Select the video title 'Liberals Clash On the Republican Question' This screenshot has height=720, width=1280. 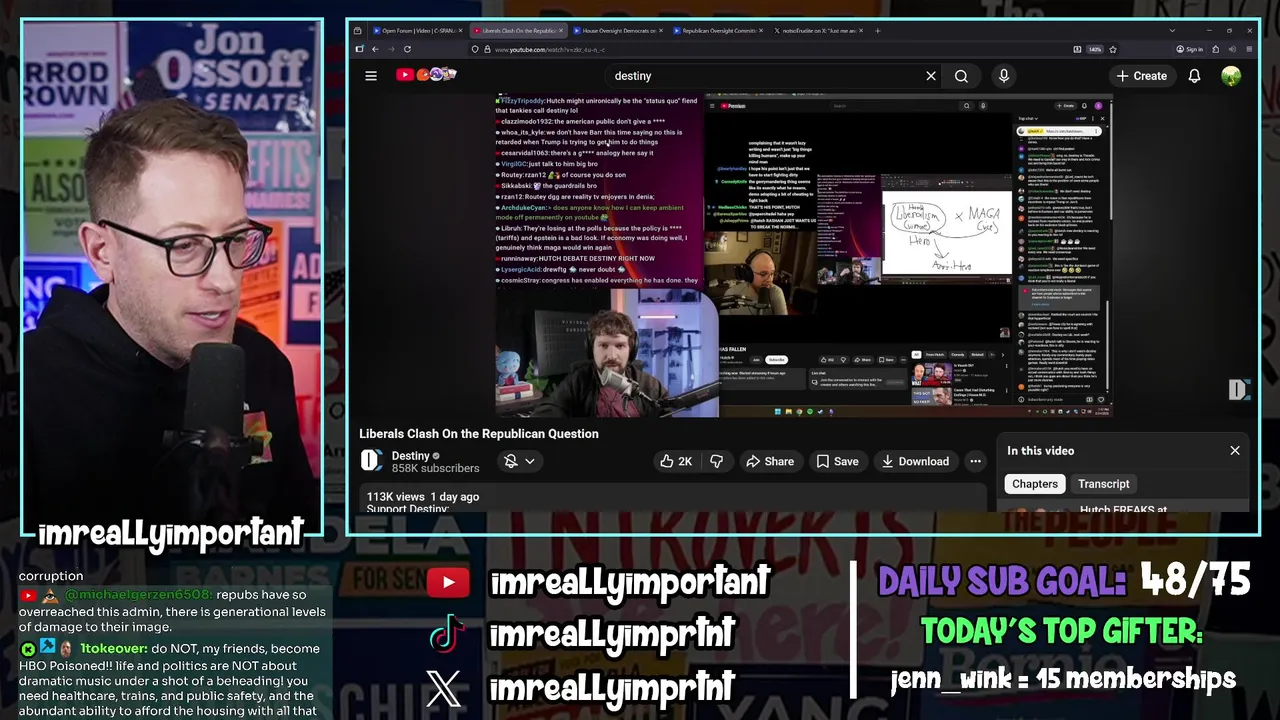pyautogui.click(x=479, y=434)
